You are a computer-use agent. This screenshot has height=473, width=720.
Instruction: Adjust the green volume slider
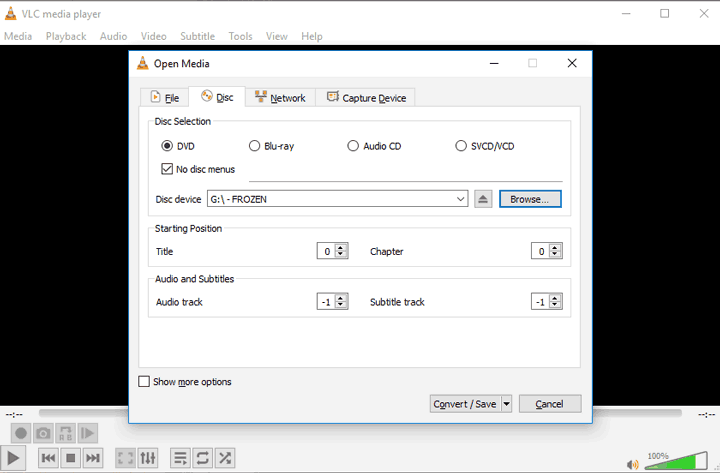[676, 461]
